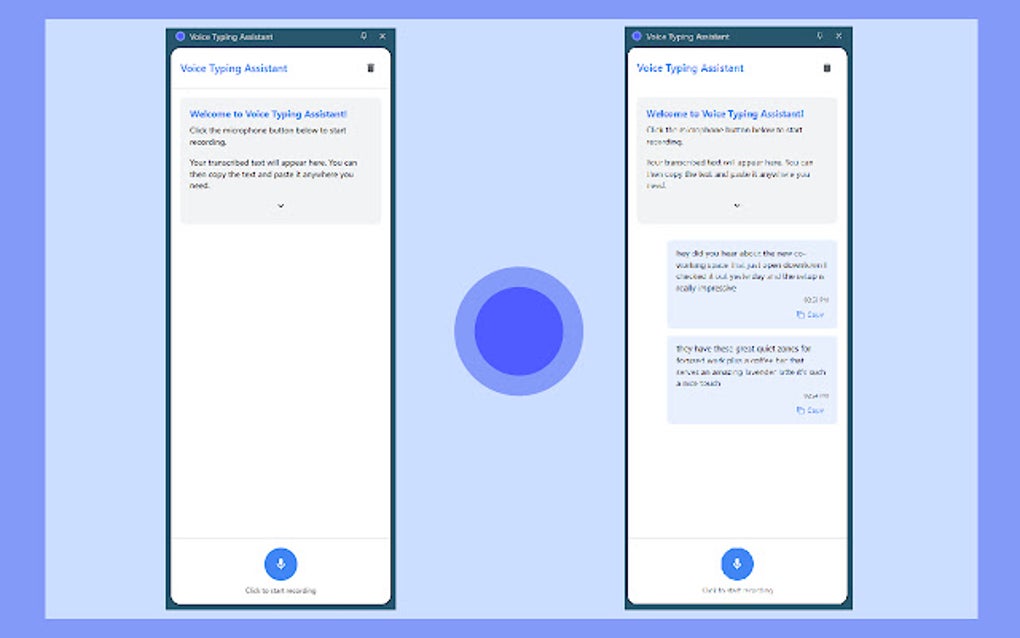
Task: Select the welcome message card in left window
Action: pos(280,160)
